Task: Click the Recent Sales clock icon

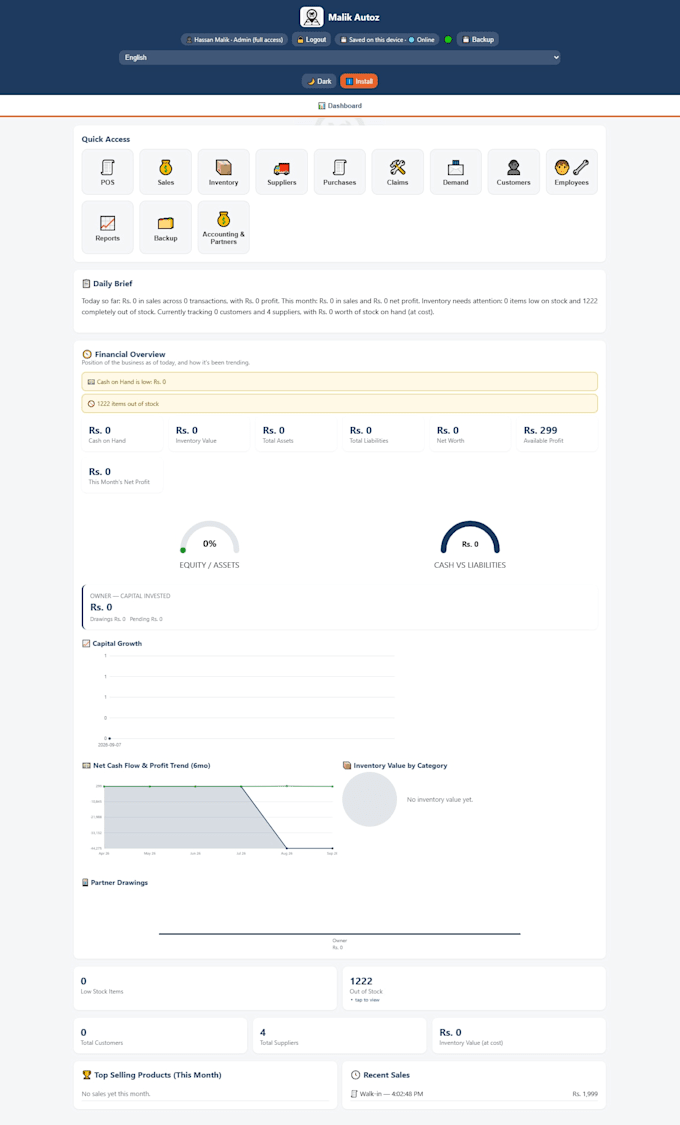Action: tap(355, 1075)
